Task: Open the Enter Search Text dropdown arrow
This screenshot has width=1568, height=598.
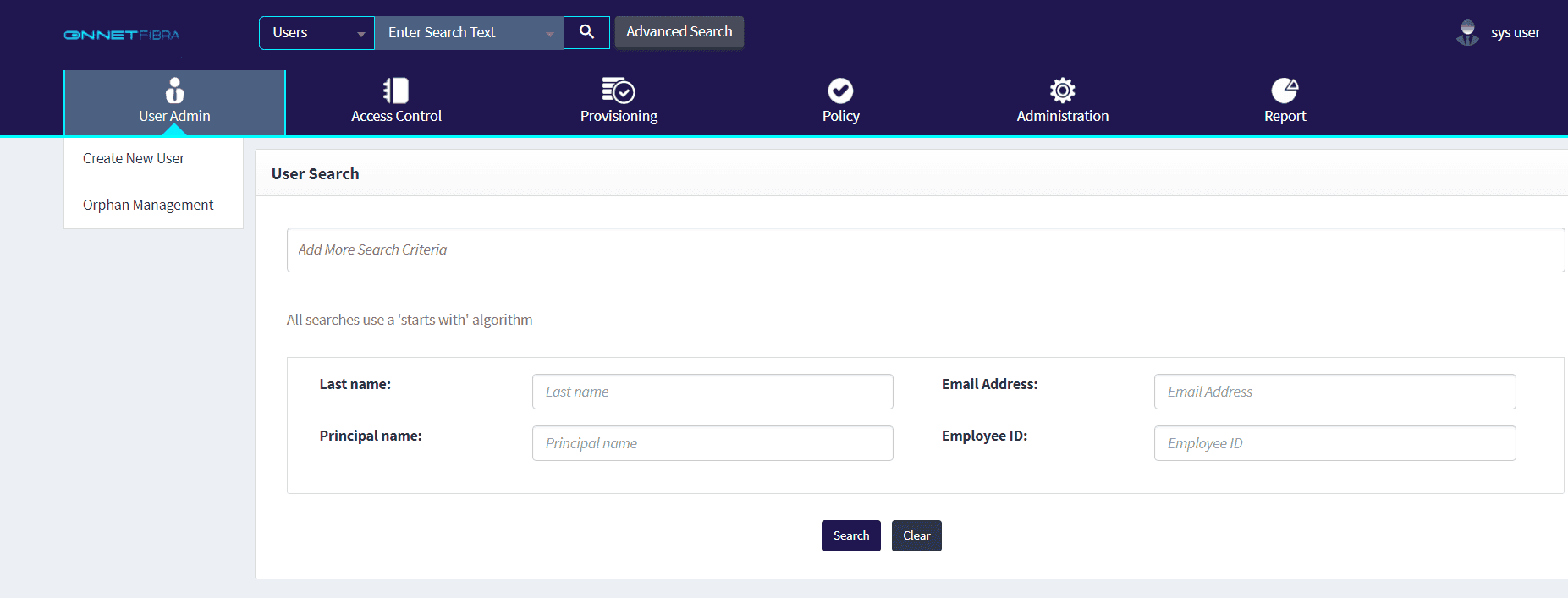Action: [550, 34]
